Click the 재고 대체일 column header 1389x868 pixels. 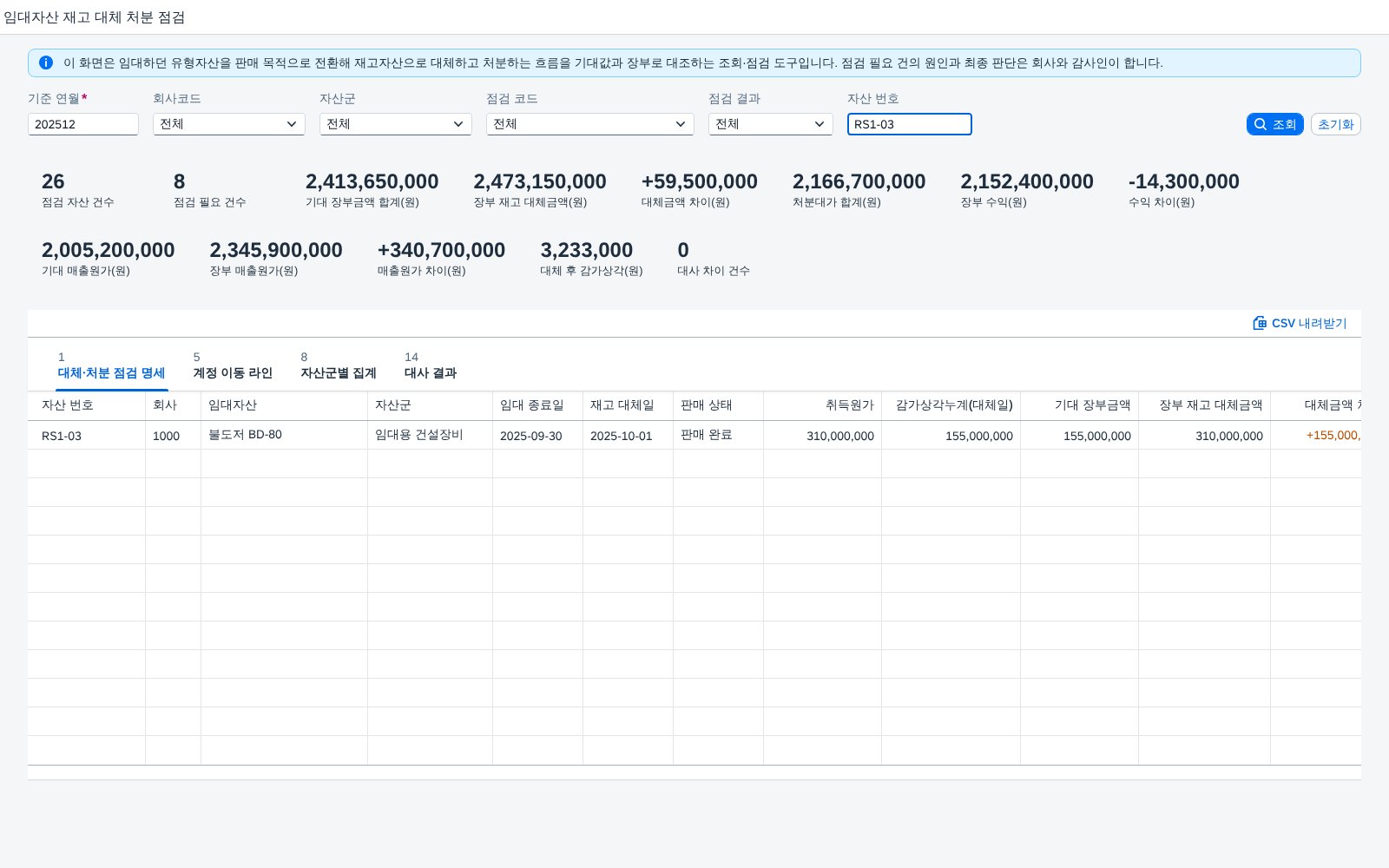[629, 405]
